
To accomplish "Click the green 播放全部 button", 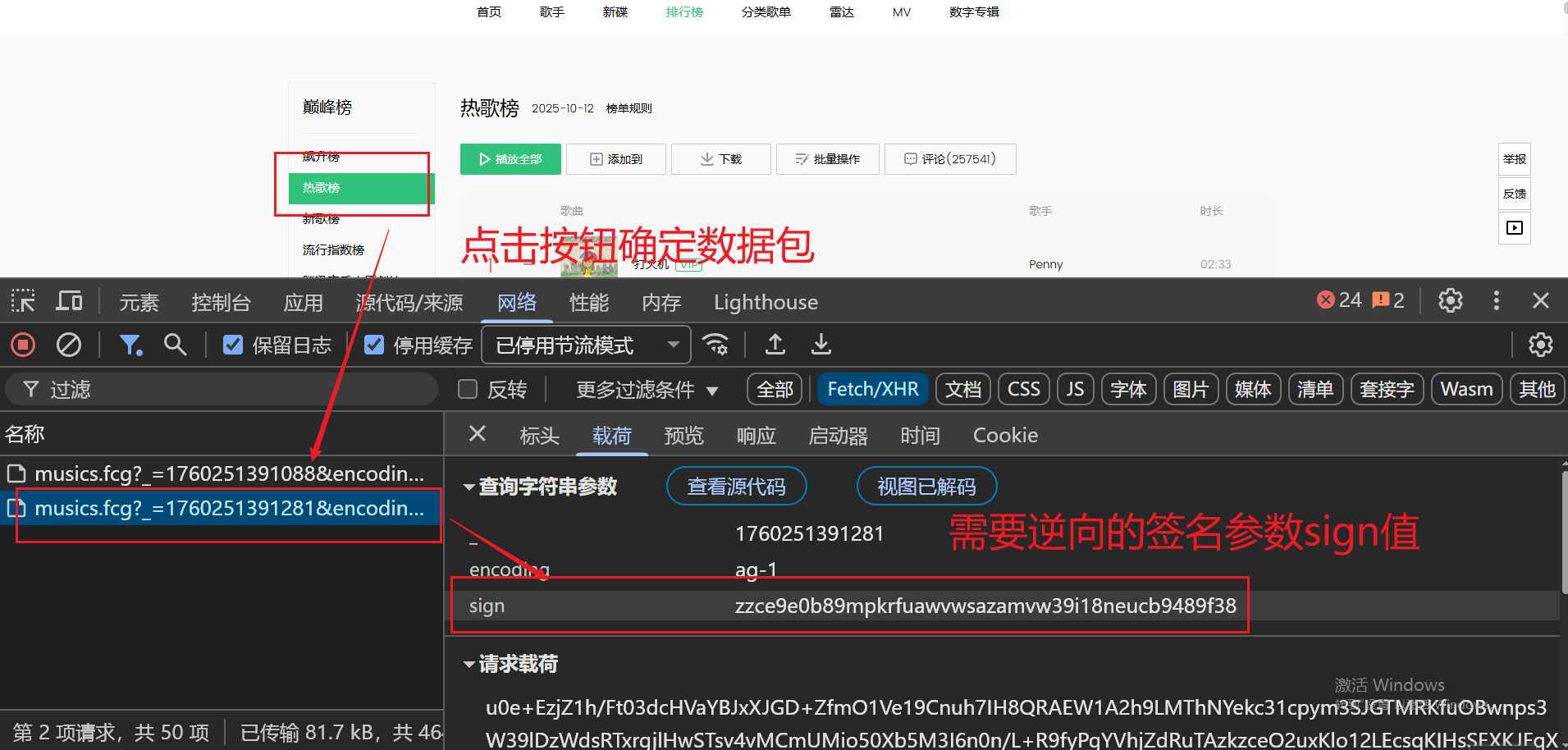I will pyautogui.click(x=510, y=159).
